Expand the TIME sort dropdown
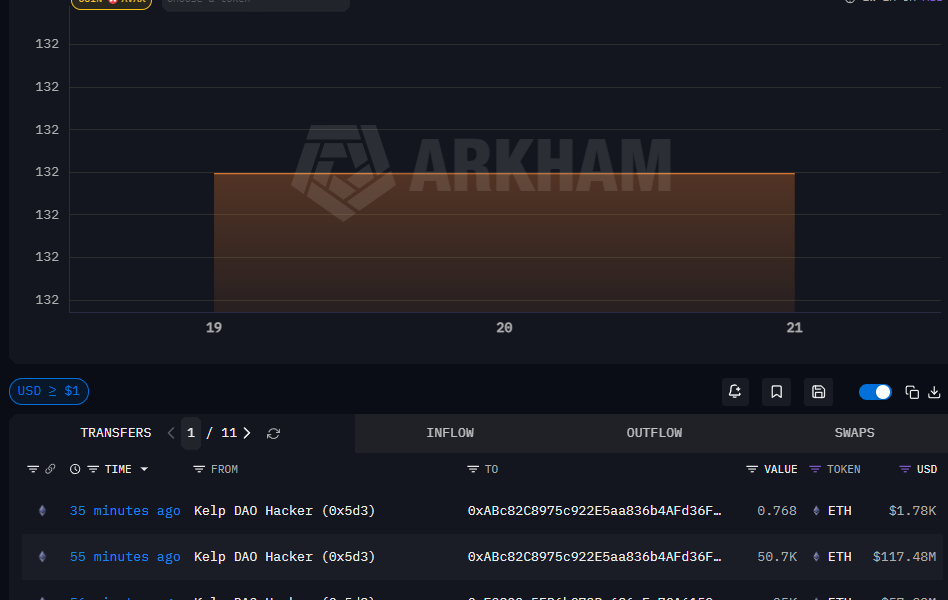The image size is (948, 600). pos(143,468)
